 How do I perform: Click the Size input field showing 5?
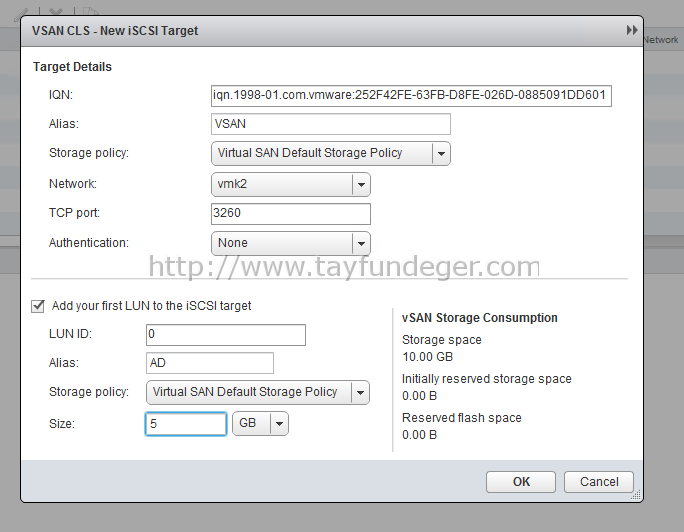(186, 423)
